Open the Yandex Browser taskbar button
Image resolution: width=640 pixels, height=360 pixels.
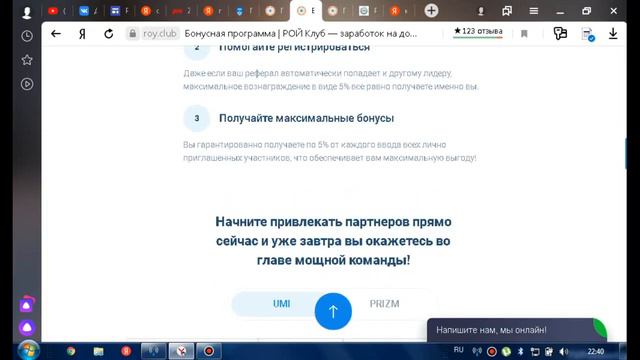coord(181,351)
